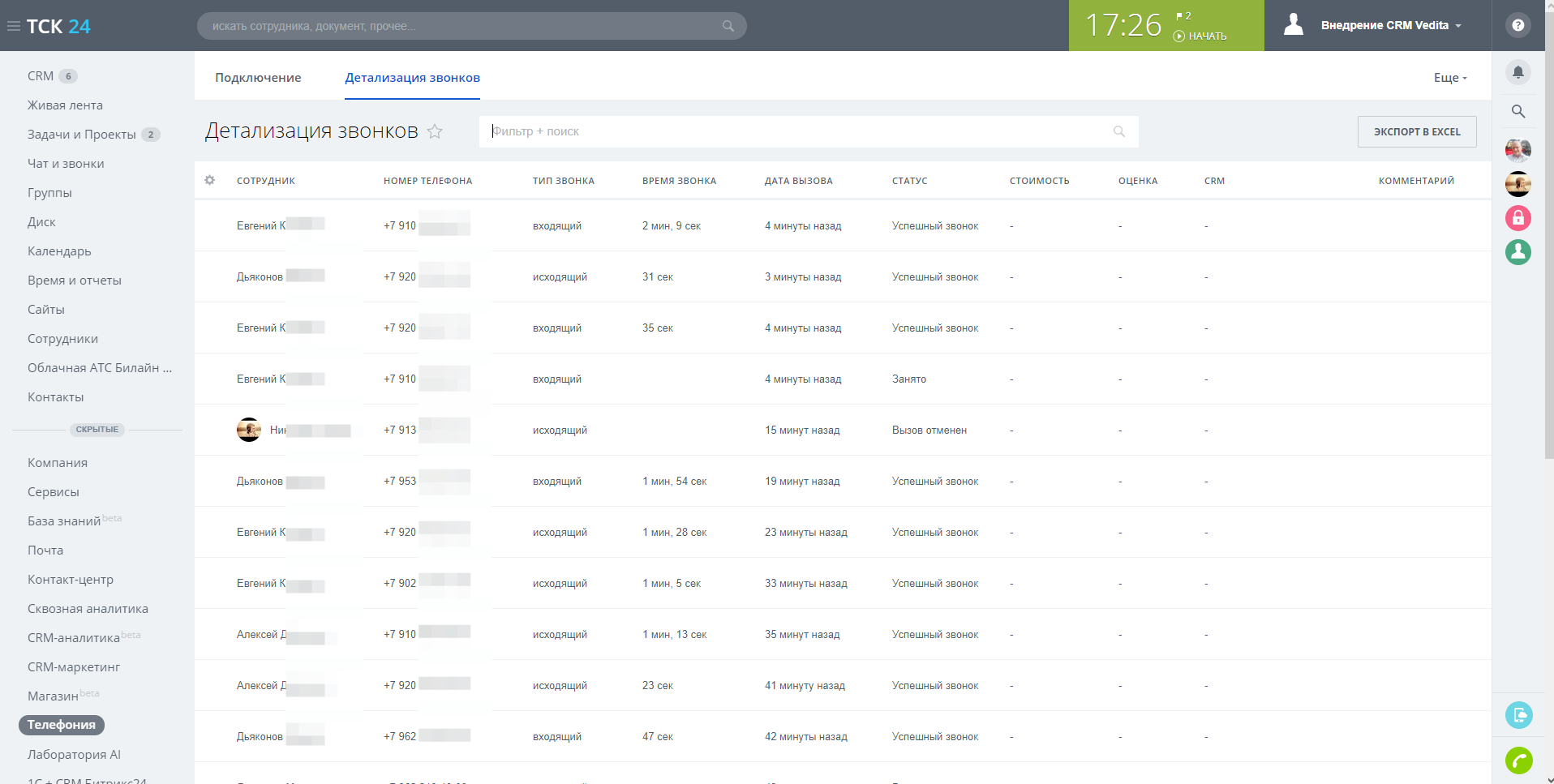The height and width of the screenshot is (784, 1554).
Task: Toggle the СКРЫТЫЕ hidden menu section
Action: coord(97,430)
